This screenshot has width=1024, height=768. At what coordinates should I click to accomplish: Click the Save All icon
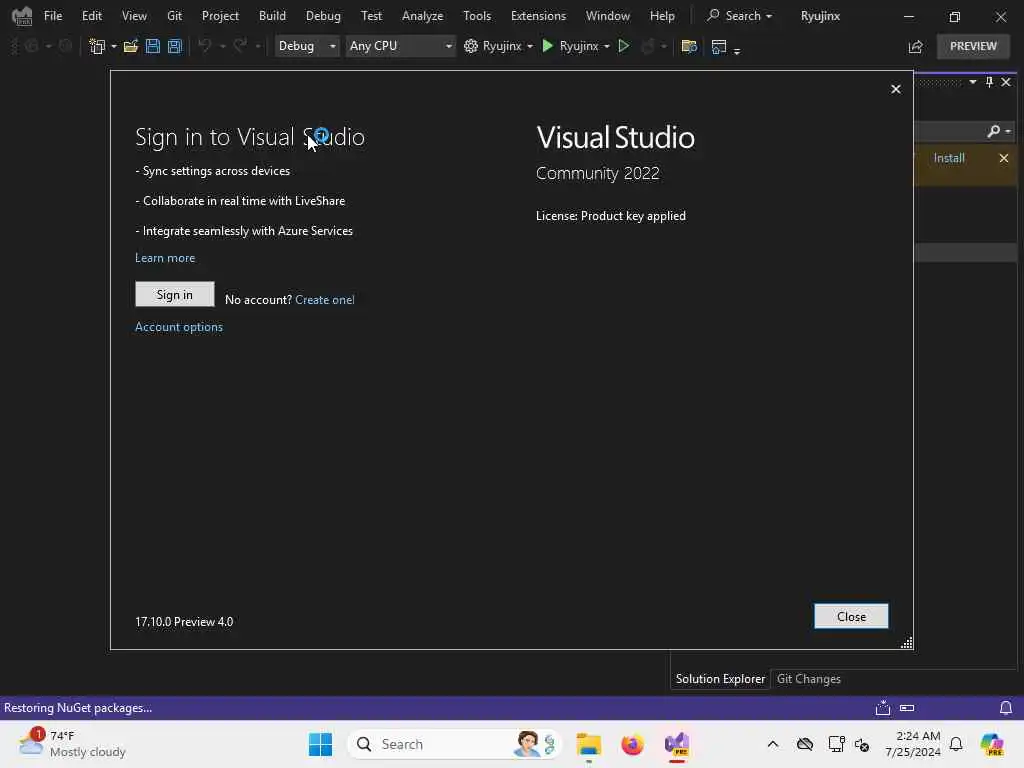pos(174,46)
